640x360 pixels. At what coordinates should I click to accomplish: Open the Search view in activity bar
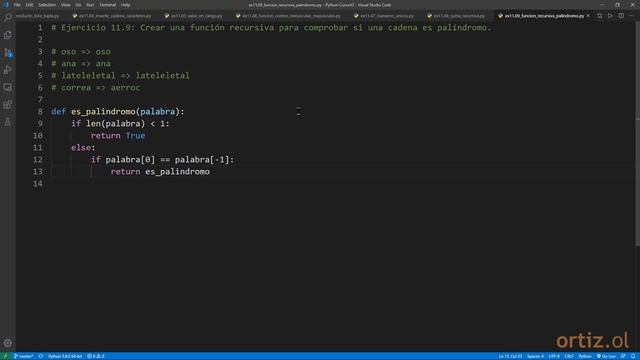point(8,17)
